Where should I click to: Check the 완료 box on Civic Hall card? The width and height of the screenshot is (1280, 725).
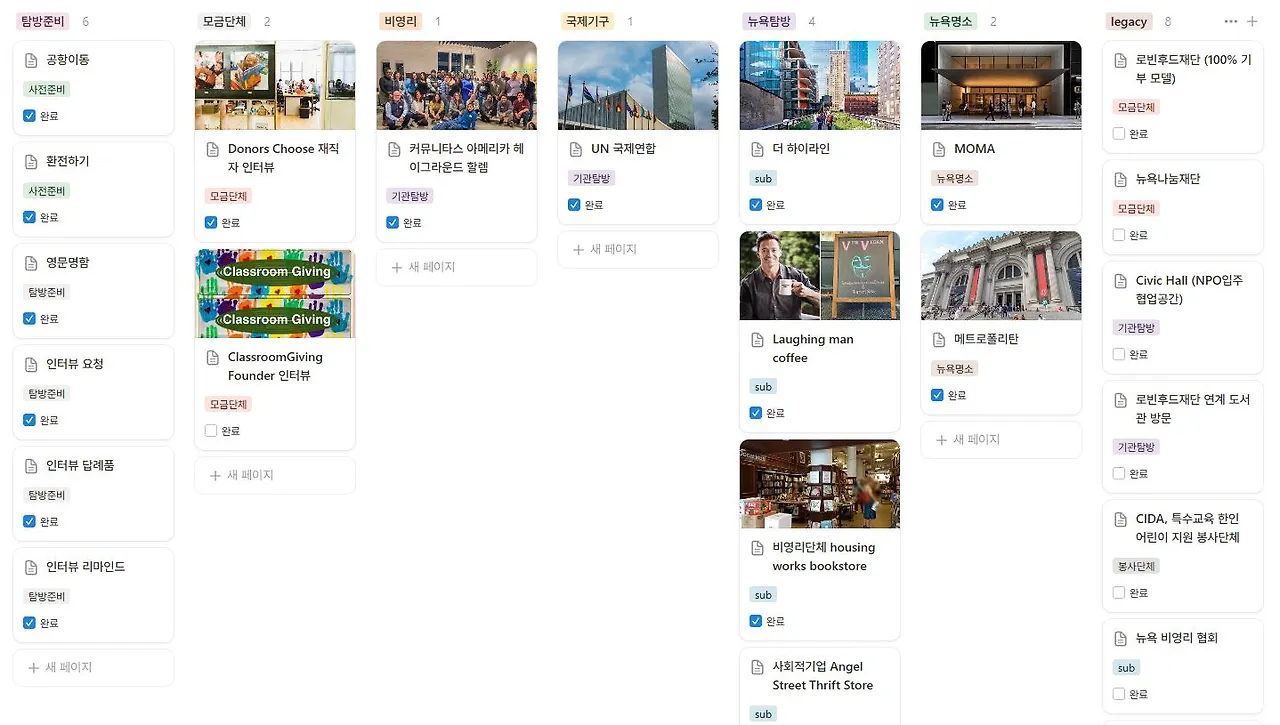1119,355
